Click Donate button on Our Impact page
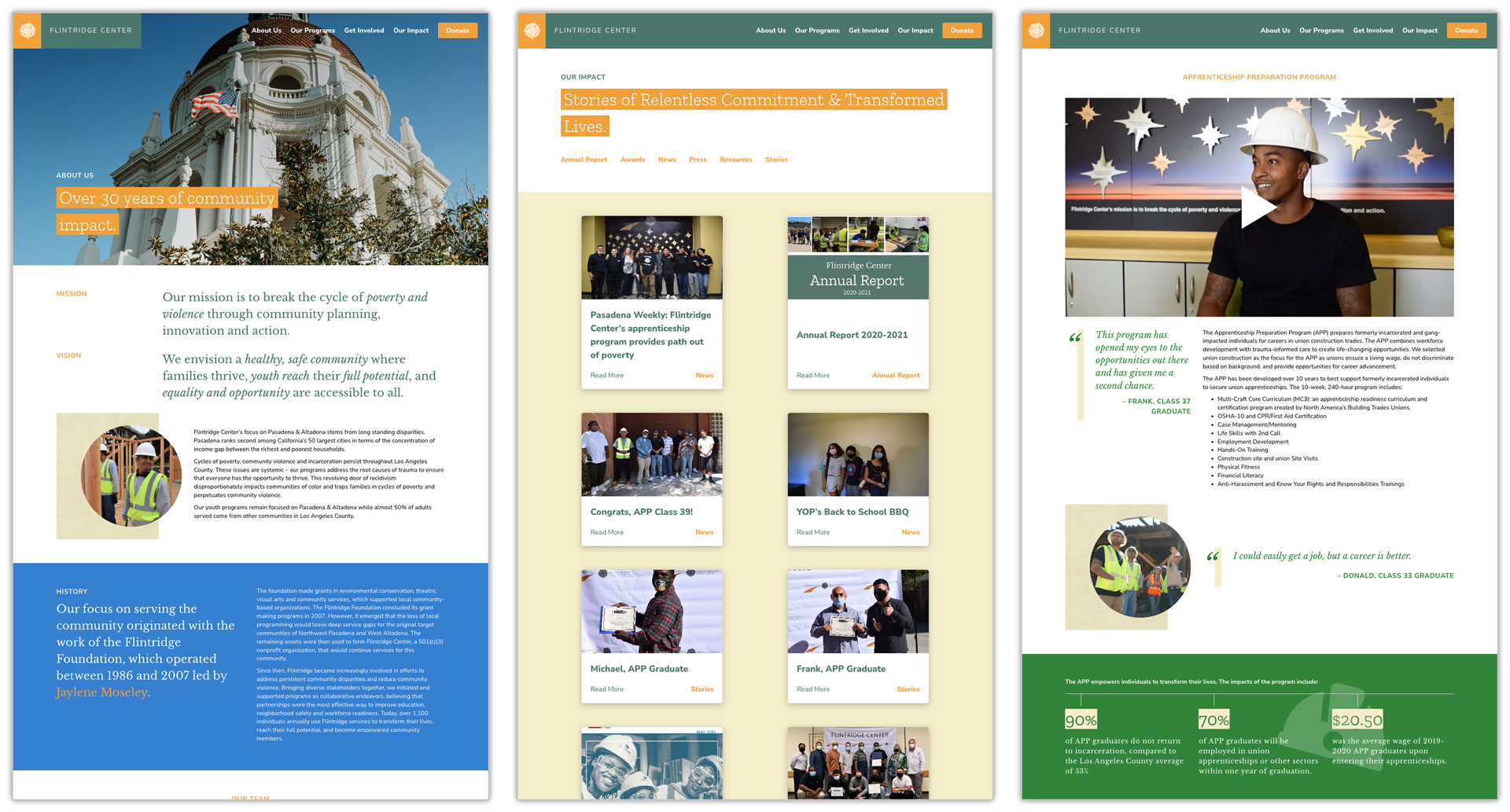 962,31
